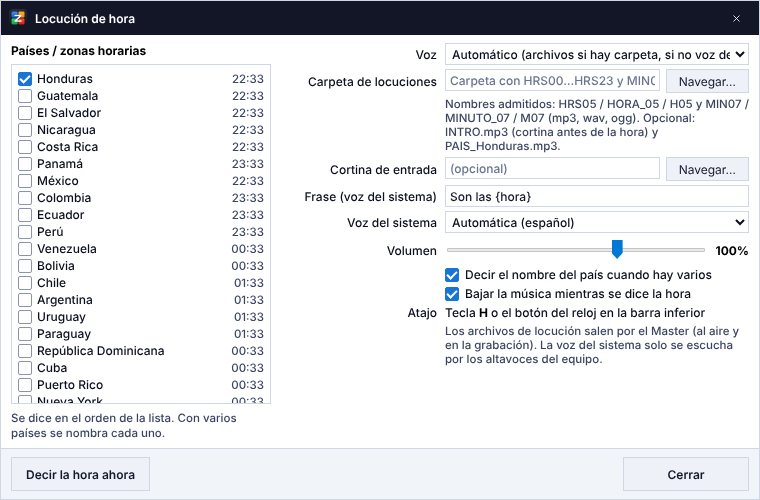Toggle the Uruguay checkbox
This screenshot has width=760, height=500.
click(x=25, y=317)
